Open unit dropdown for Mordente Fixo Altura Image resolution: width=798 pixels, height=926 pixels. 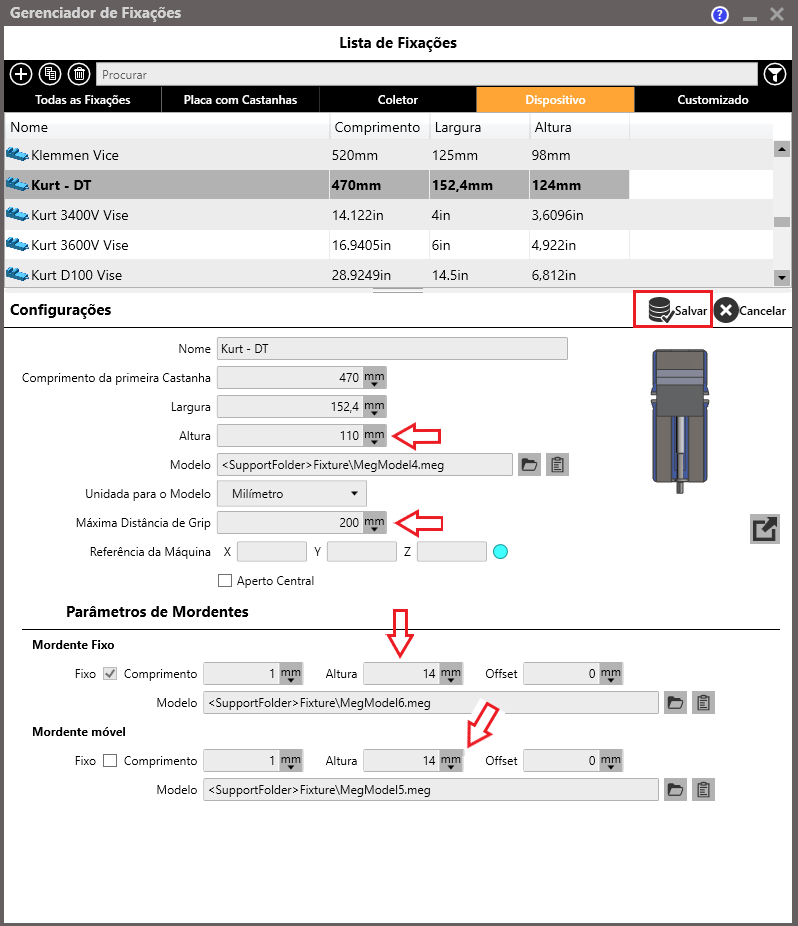point(451,674)
